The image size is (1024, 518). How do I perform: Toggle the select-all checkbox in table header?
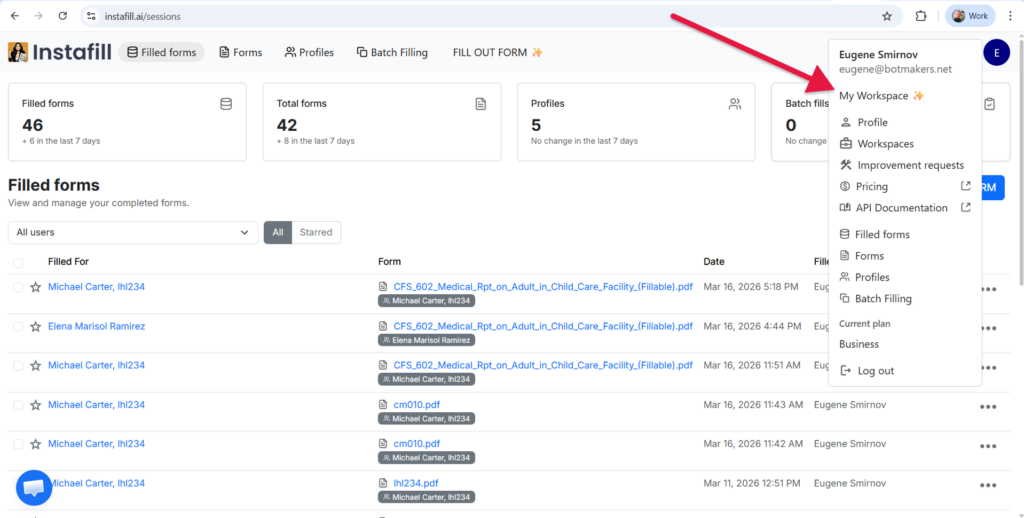pyautogui.click(x=18, y=263)
